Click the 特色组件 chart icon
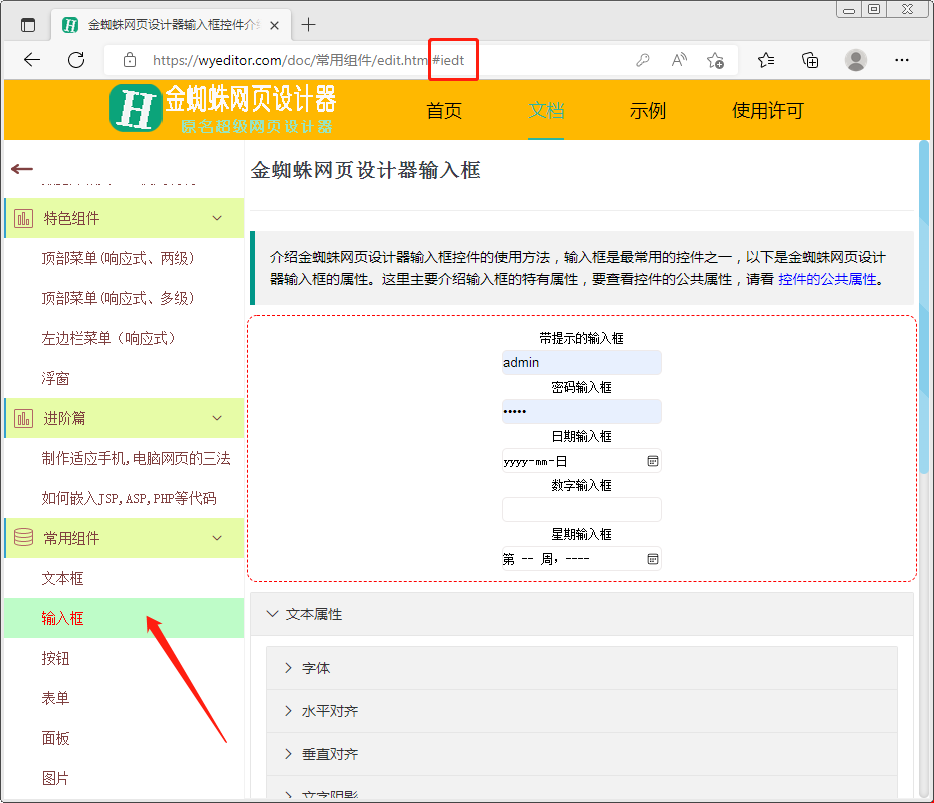Viewport: 934px width, 803px height. (23, 218)
